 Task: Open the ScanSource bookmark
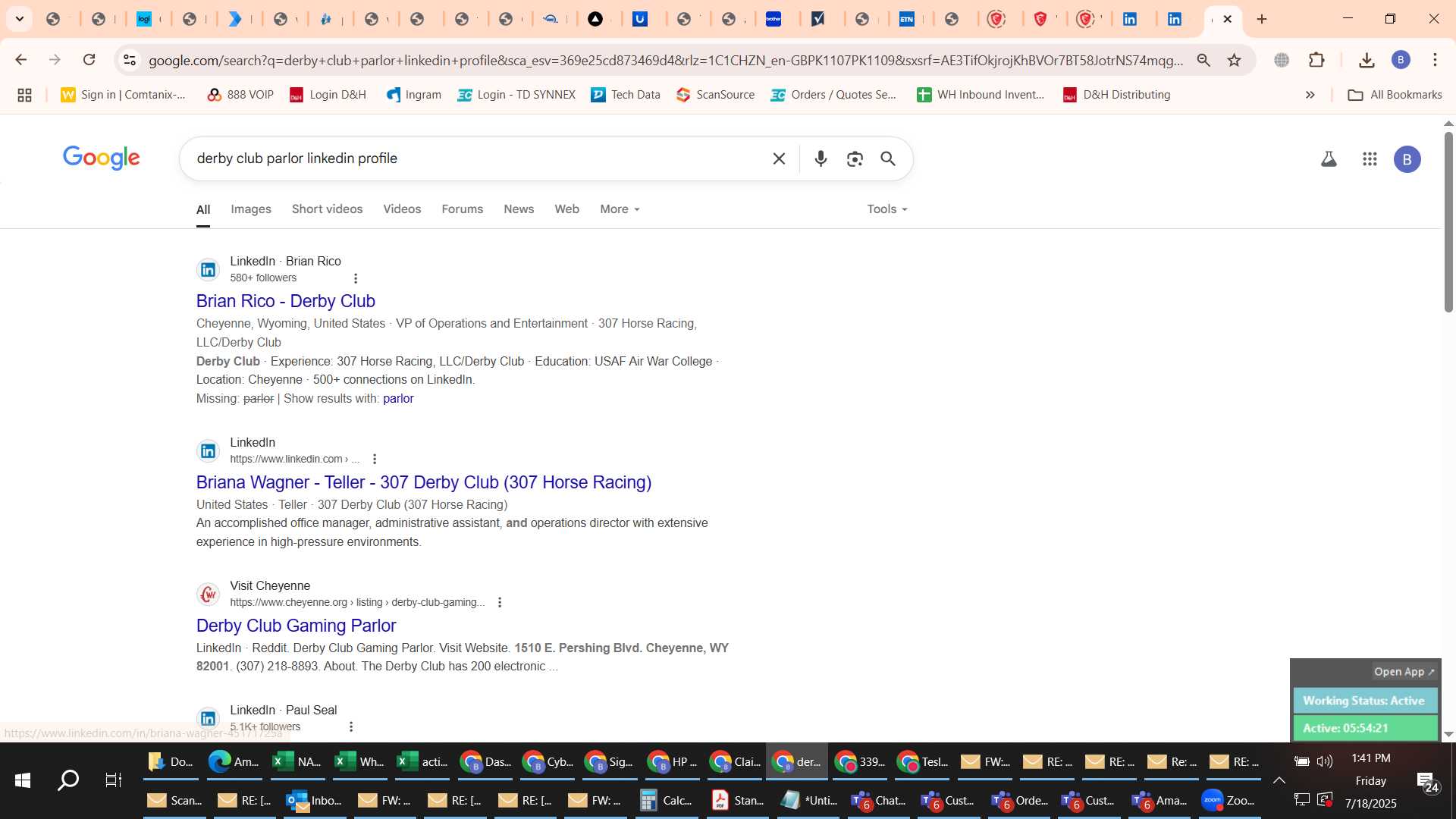click(716, 95)
